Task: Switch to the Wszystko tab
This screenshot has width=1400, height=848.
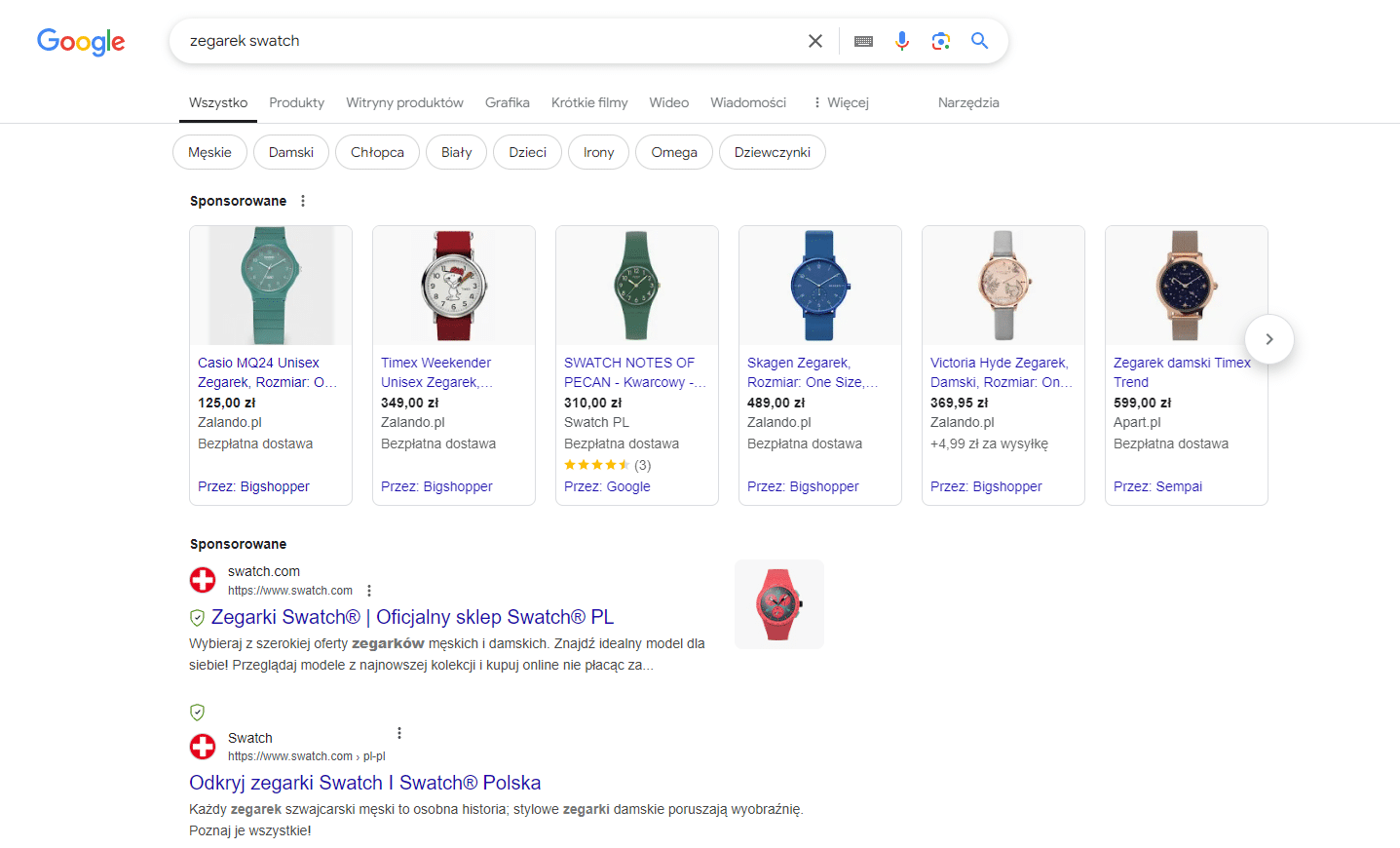Action: [218, 102]
